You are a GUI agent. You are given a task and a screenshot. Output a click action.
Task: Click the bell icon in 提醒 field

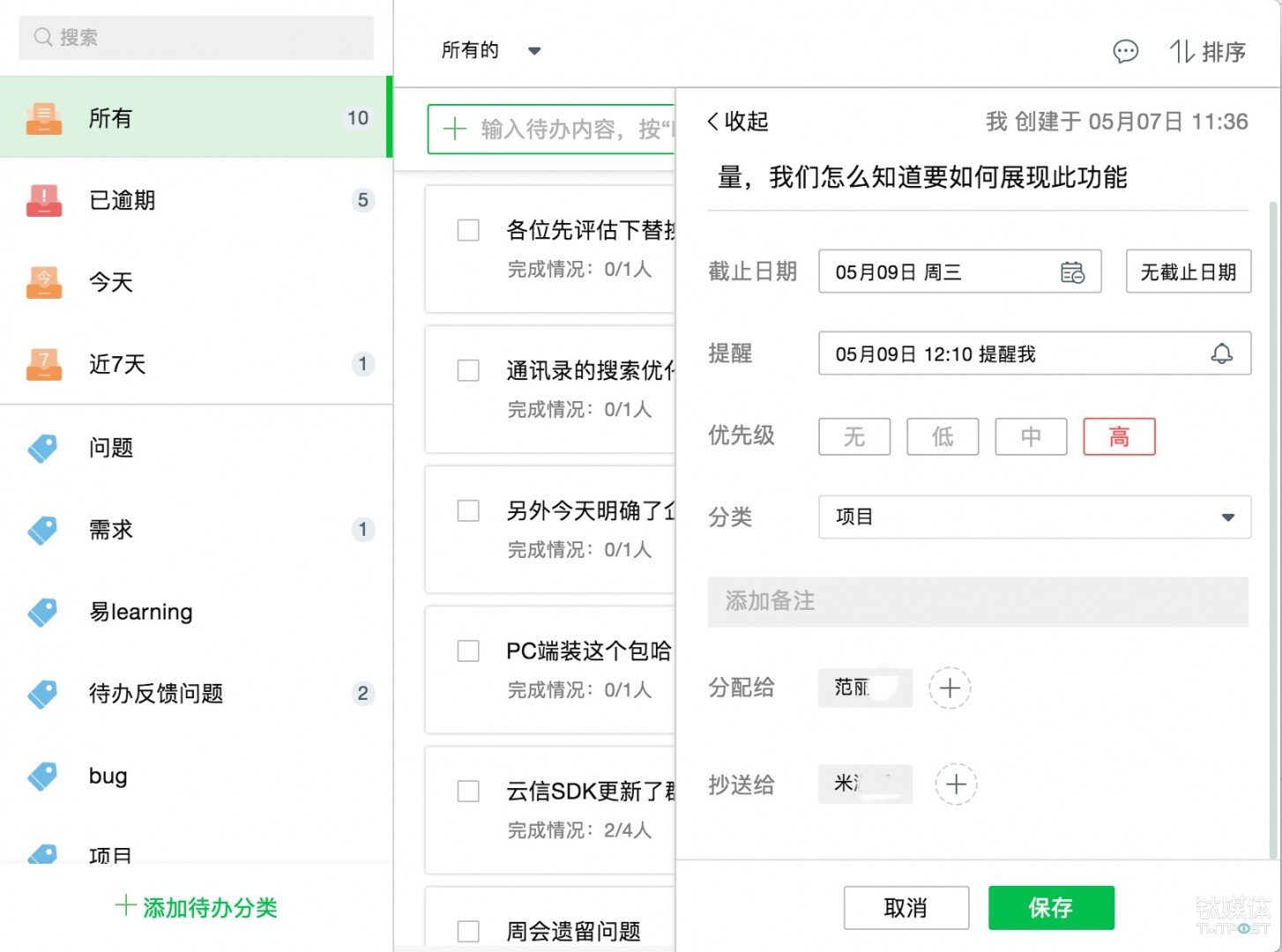1222,353
